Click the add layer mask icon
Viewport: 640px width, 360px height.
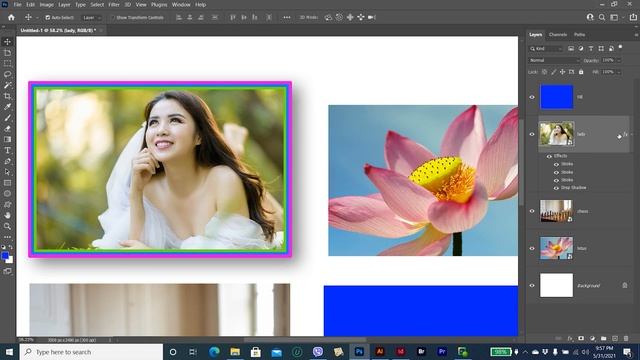tap(581, 338)
